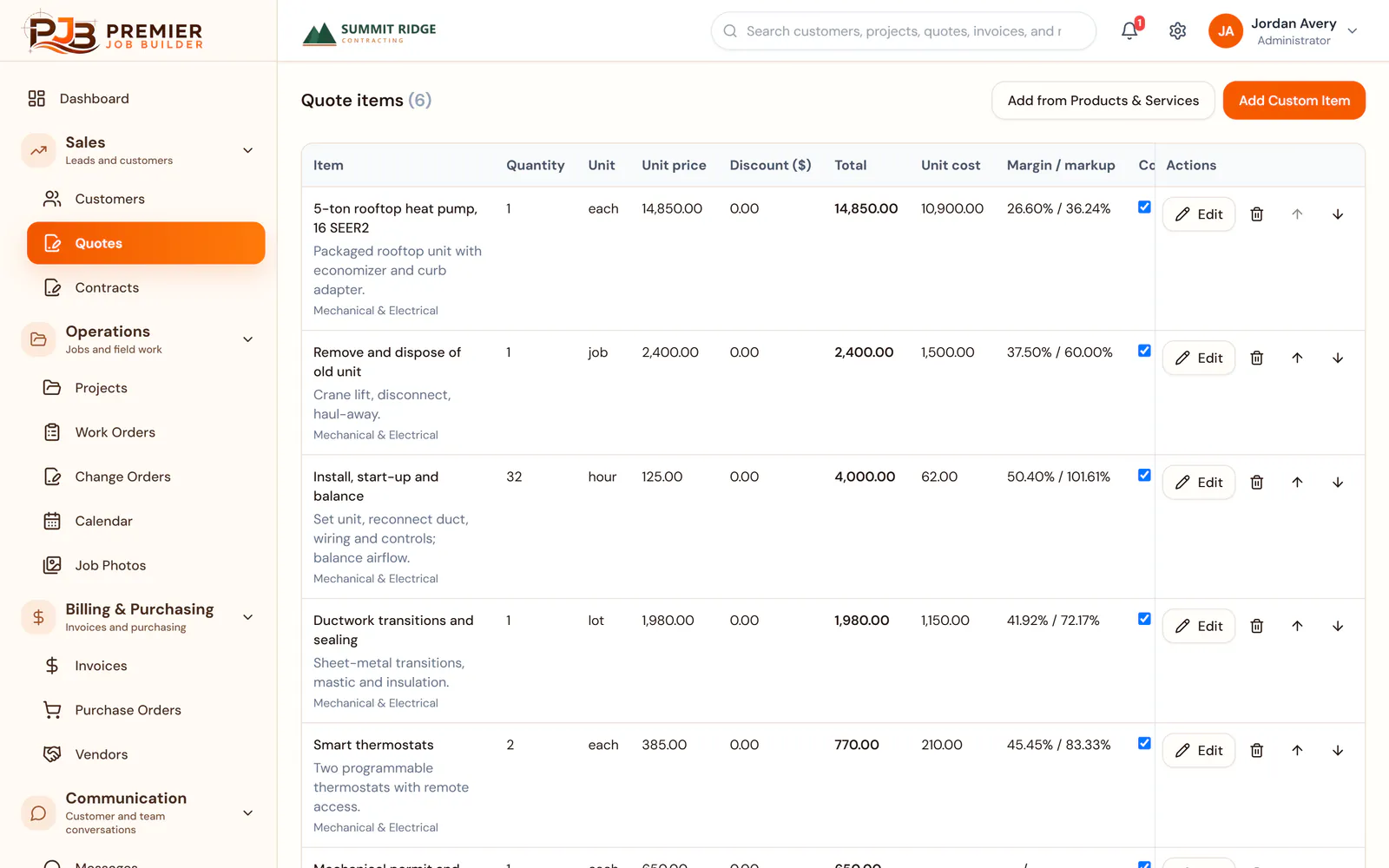1389x868 pixels.
Task: Collapse the Operations section
Action: [x=247, y=339]
